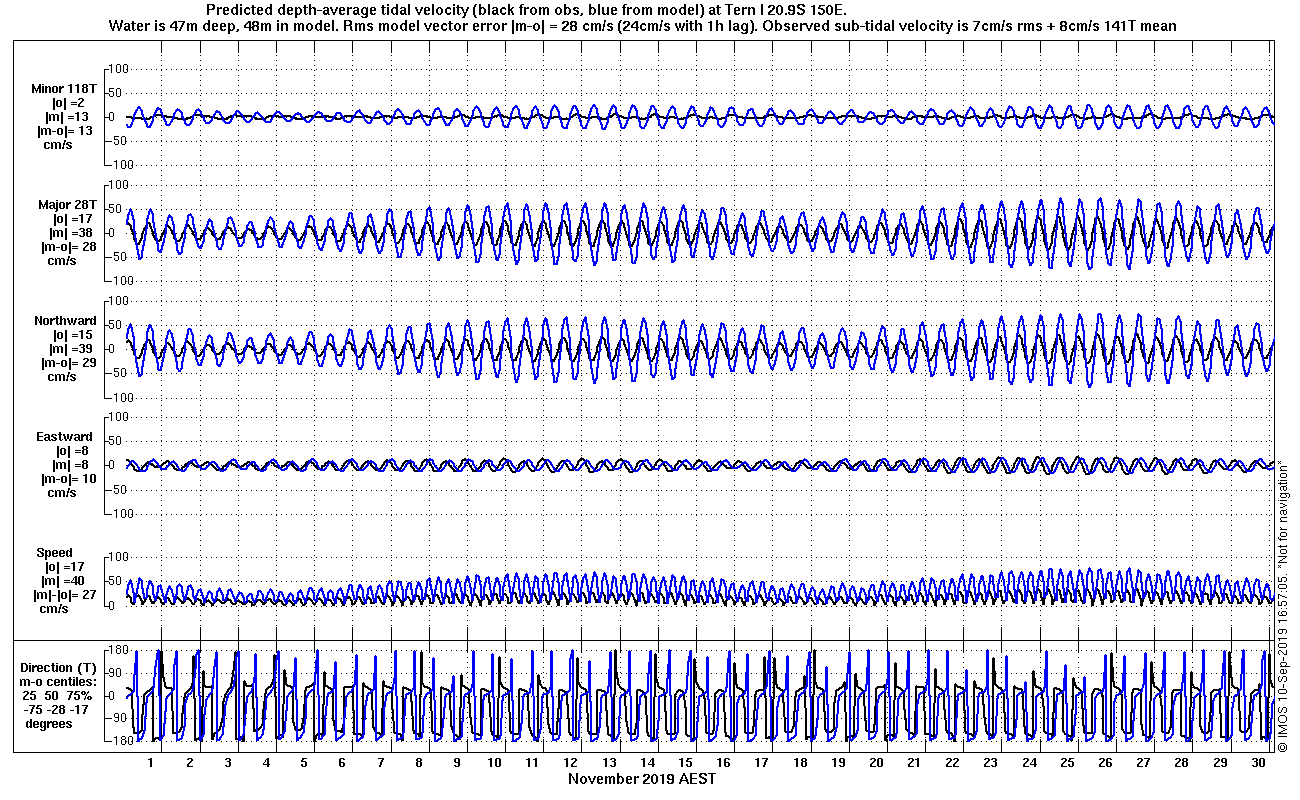Click the '-75 -28 -17' centile values
Image resolution: width=1300 pixels, height=800 pixels.
point(58,710)
